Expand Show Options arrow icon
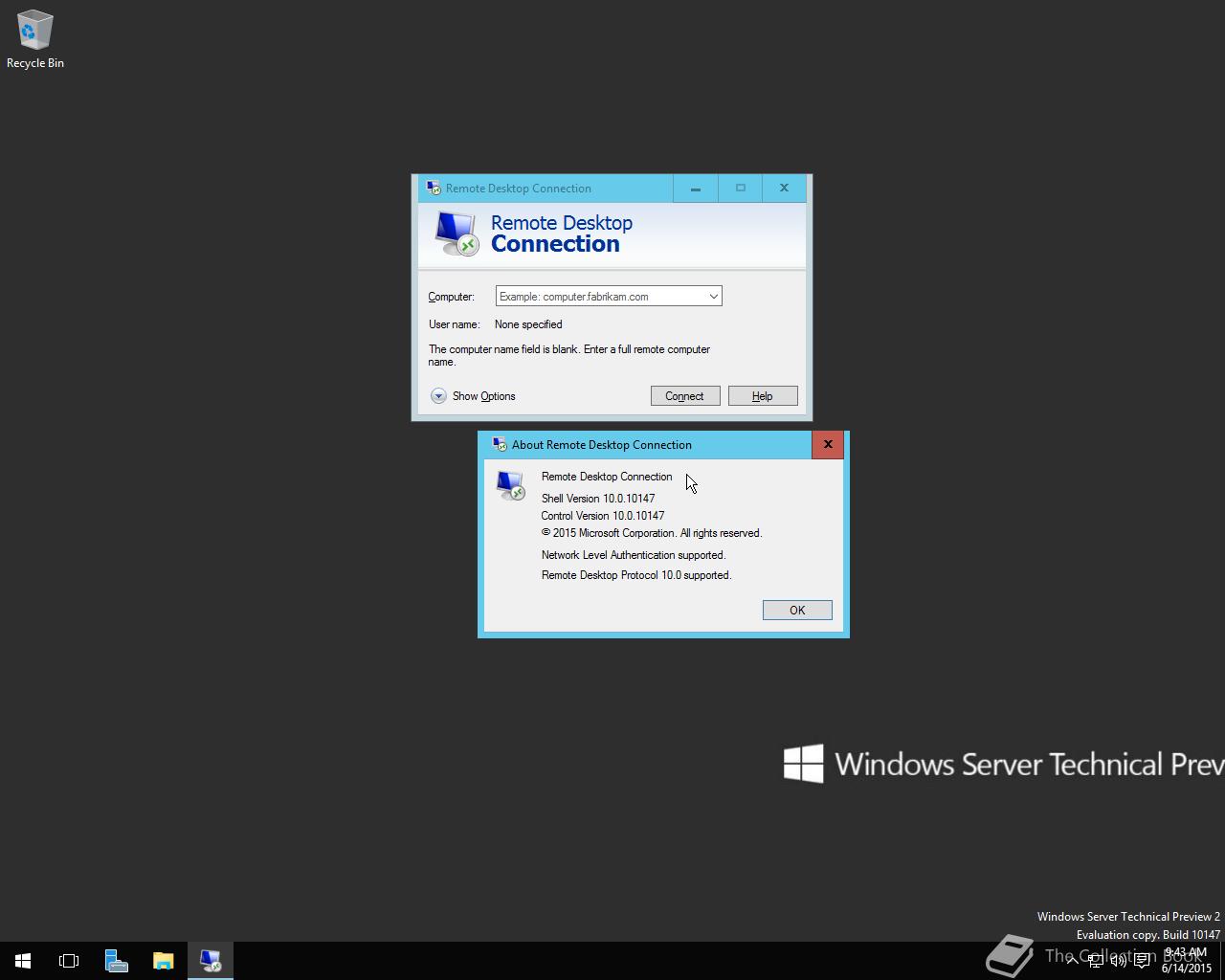This screenshot has height=980, width=1225. coord(438,396)
